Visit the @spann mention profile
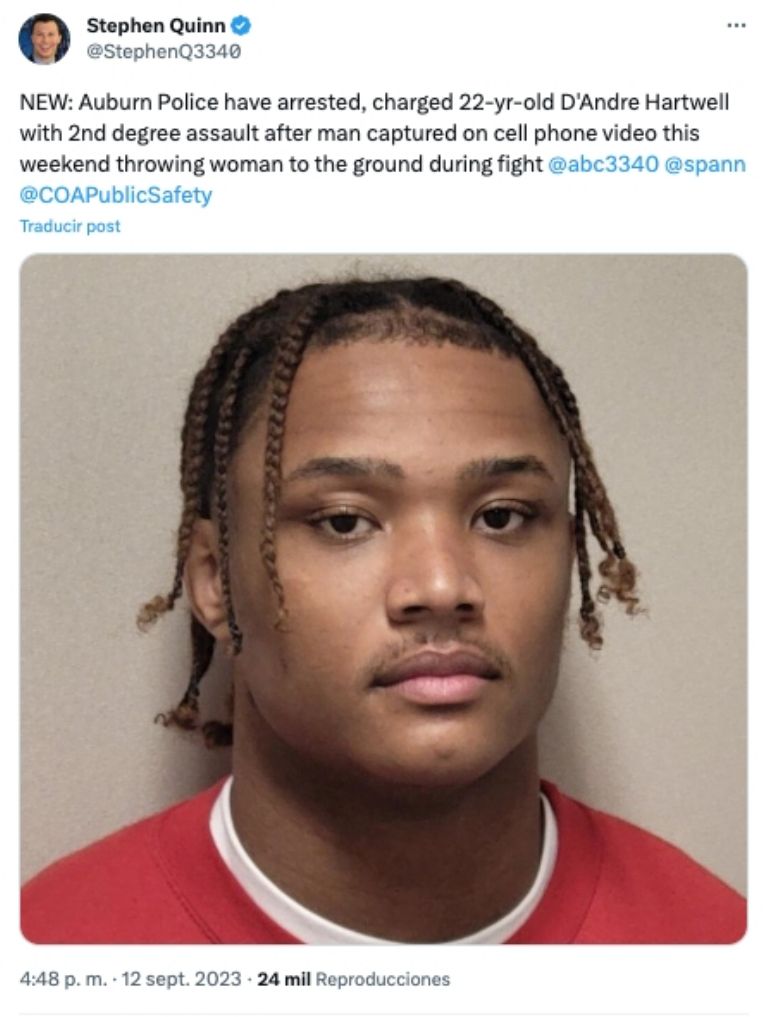 (706, 164)
